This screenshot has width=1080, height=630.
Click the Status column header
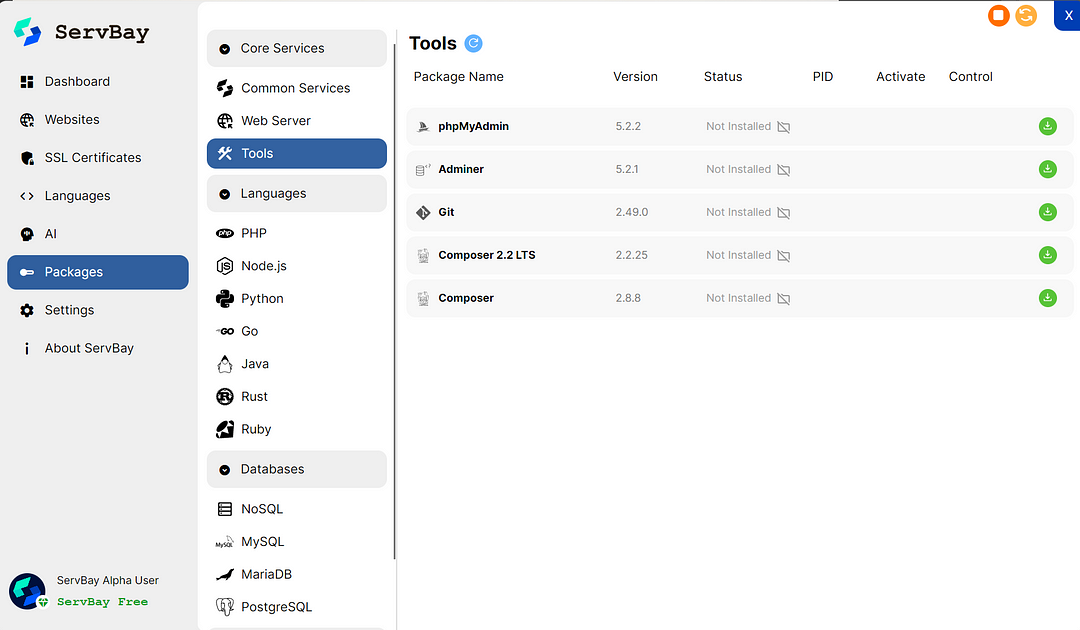(723, 76)
